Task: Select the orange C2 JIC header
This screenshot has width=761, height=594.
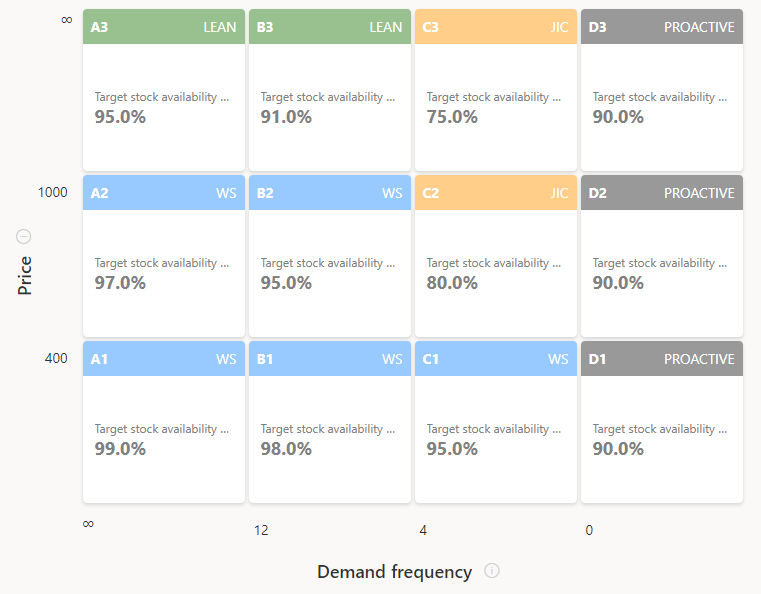Action: pyautogui.click(x=496, y=193)
